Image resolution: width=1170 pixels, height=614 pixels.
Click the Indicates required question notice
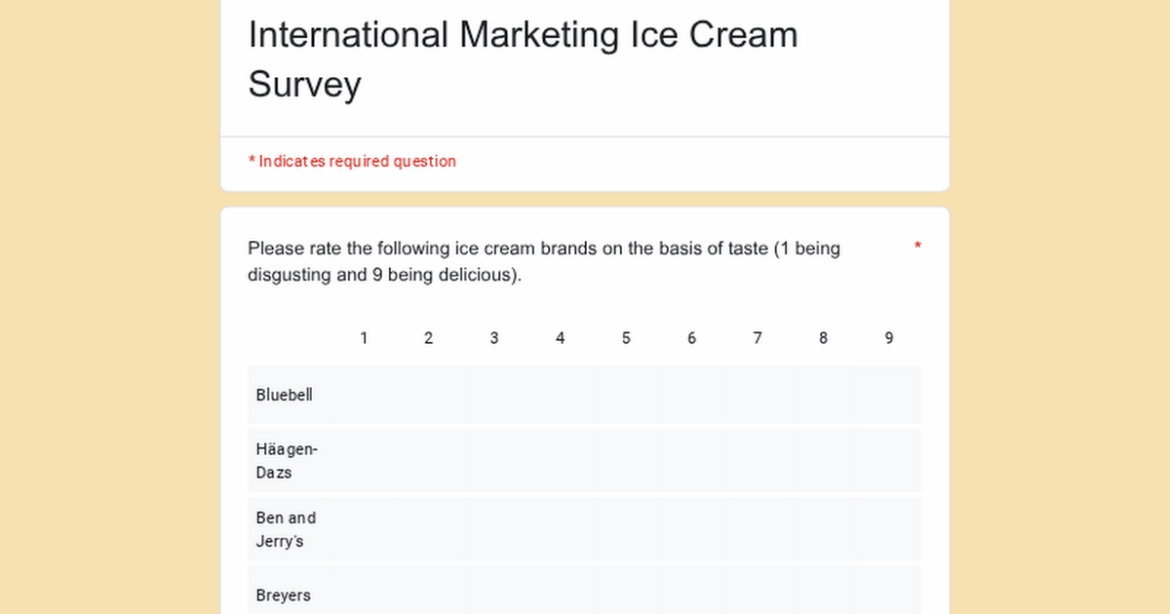pos(352,161)
